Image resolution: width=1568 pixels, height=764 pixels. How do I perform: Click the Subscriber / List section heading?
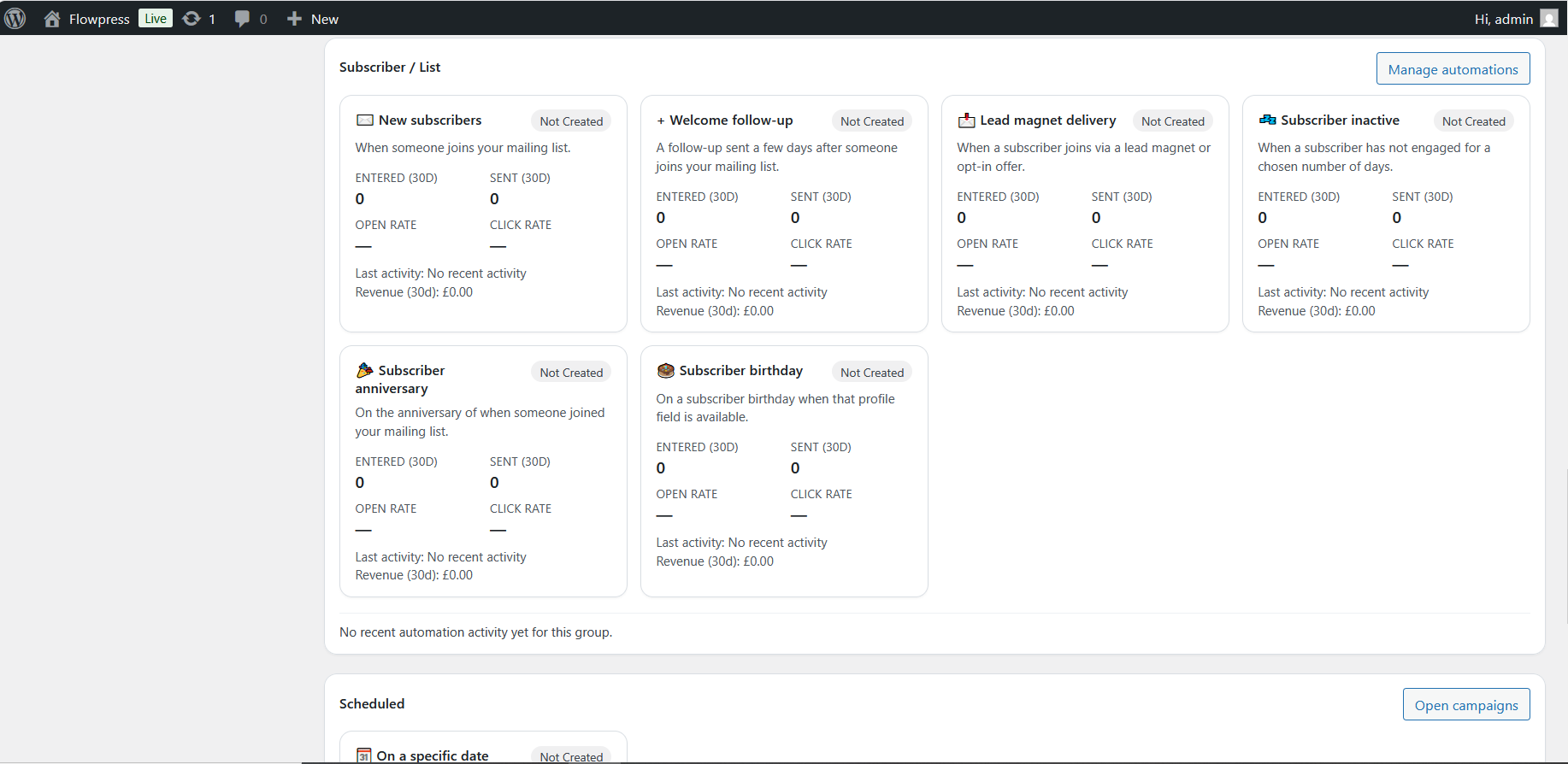tap(390, 68)
